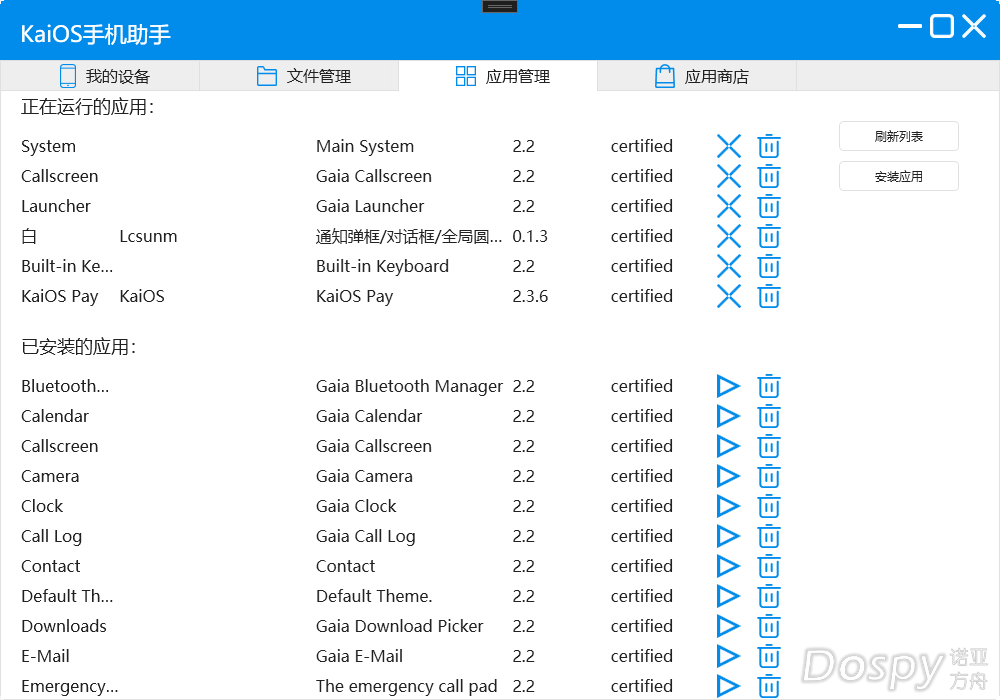Select version number '0.1.3'
1000x700 pixels.
530,237
